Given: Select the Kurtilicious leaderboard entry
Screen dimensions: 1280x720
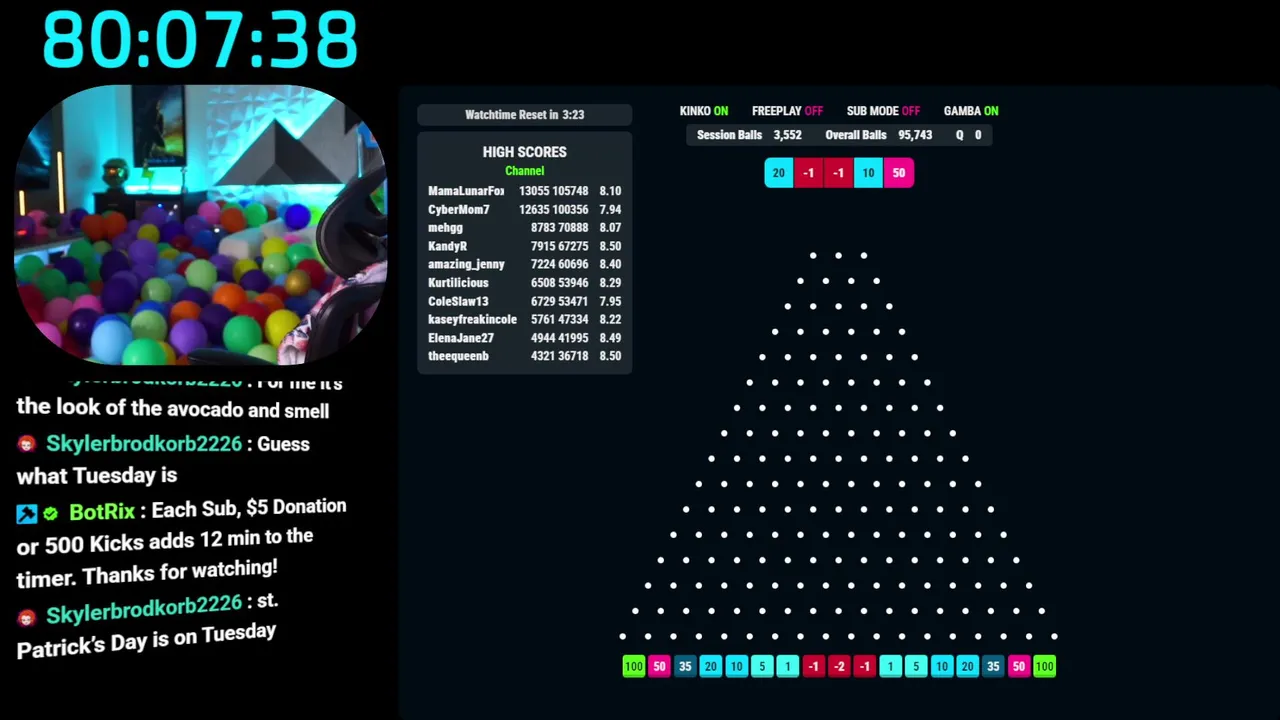Looking at the screenshot, I should pos(524,283).
